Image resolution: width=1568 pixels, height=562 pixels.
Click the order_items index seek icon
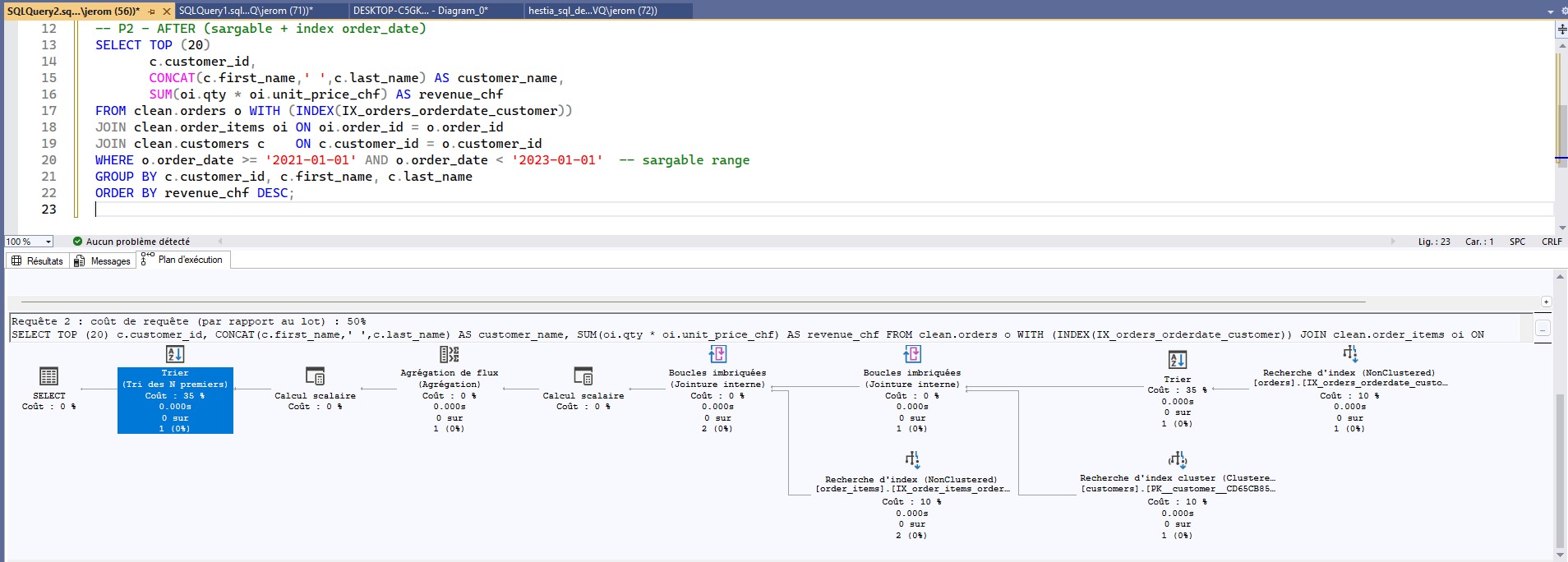click(x=912, y=459)
